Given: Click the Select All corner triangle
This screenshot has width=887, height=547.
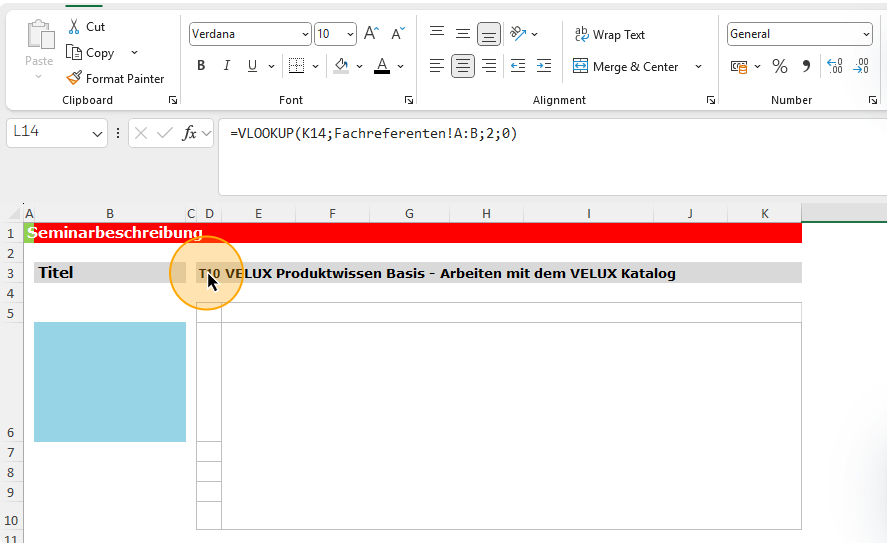Looking at the screenshot, I should tap(14, 214).
